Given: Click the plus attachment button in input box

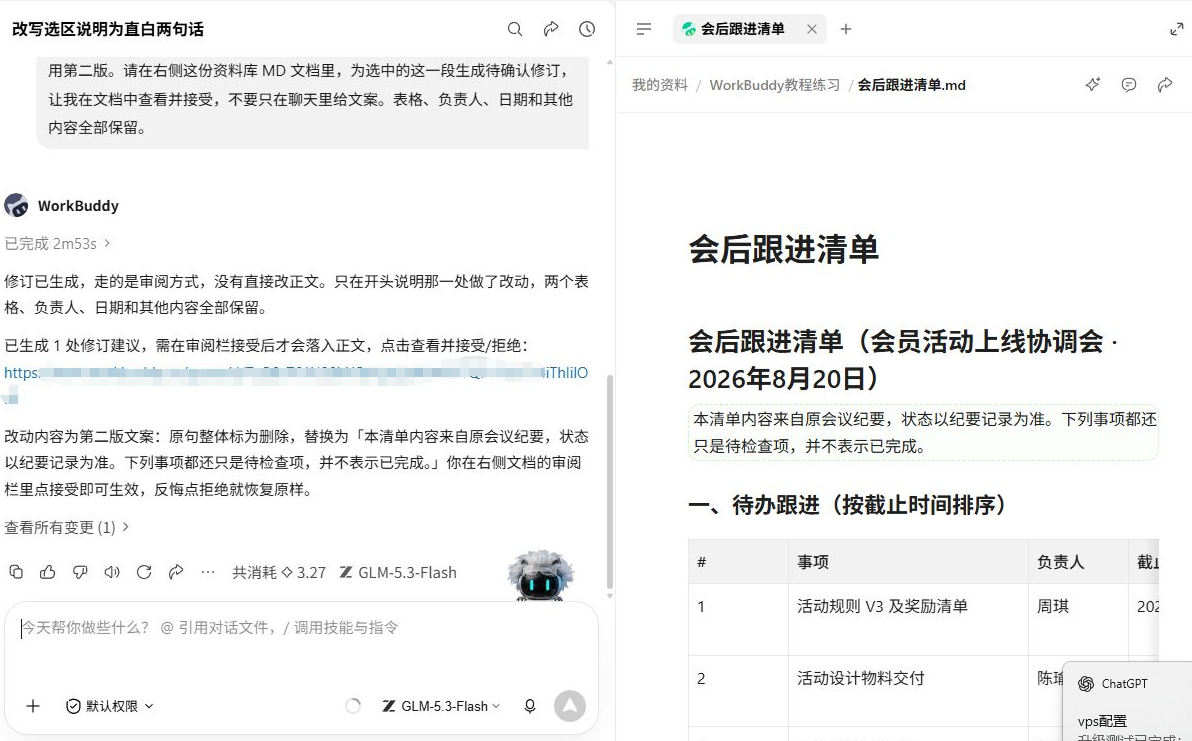Looking at the screenshot, I should (33, 706).
